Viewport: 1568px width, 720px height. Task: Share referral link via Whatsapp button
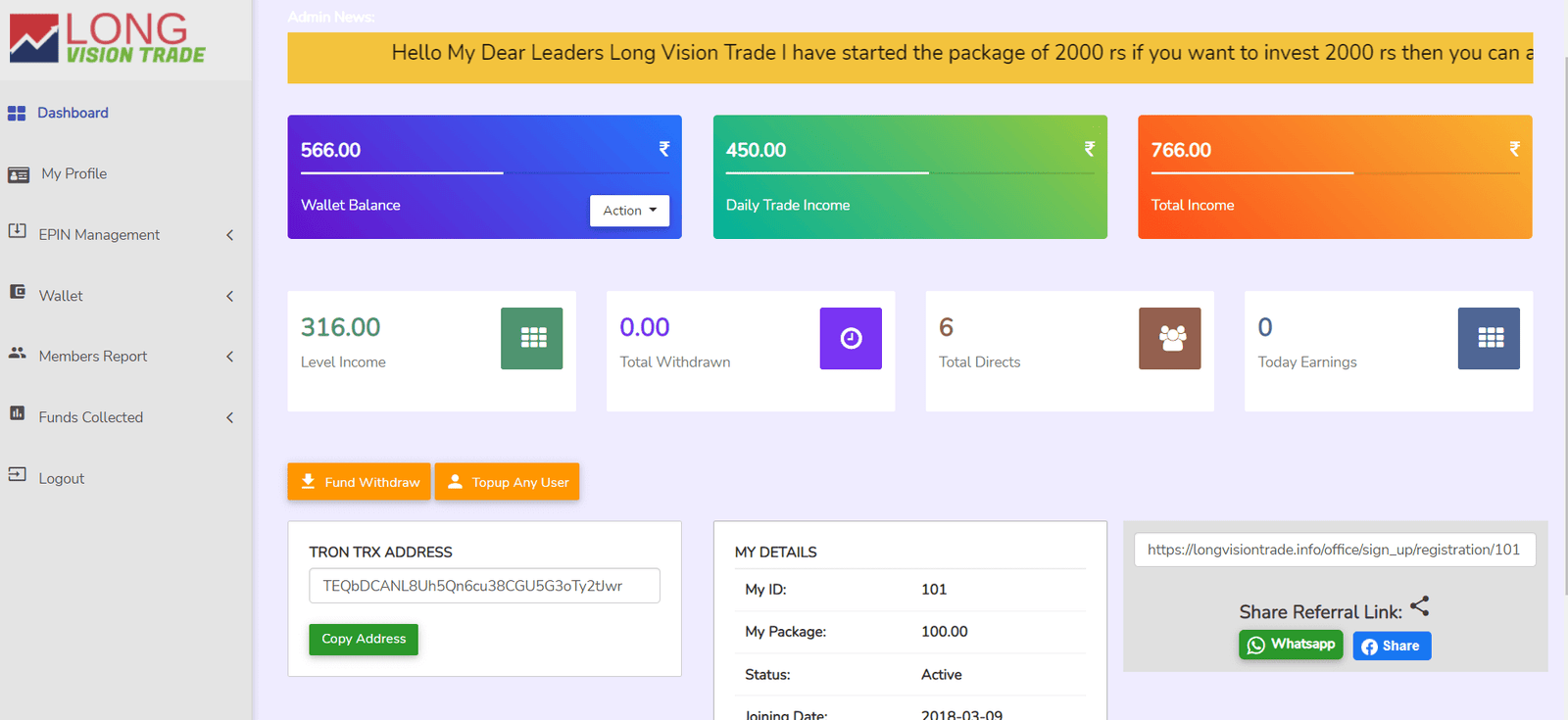[1291, 645]
